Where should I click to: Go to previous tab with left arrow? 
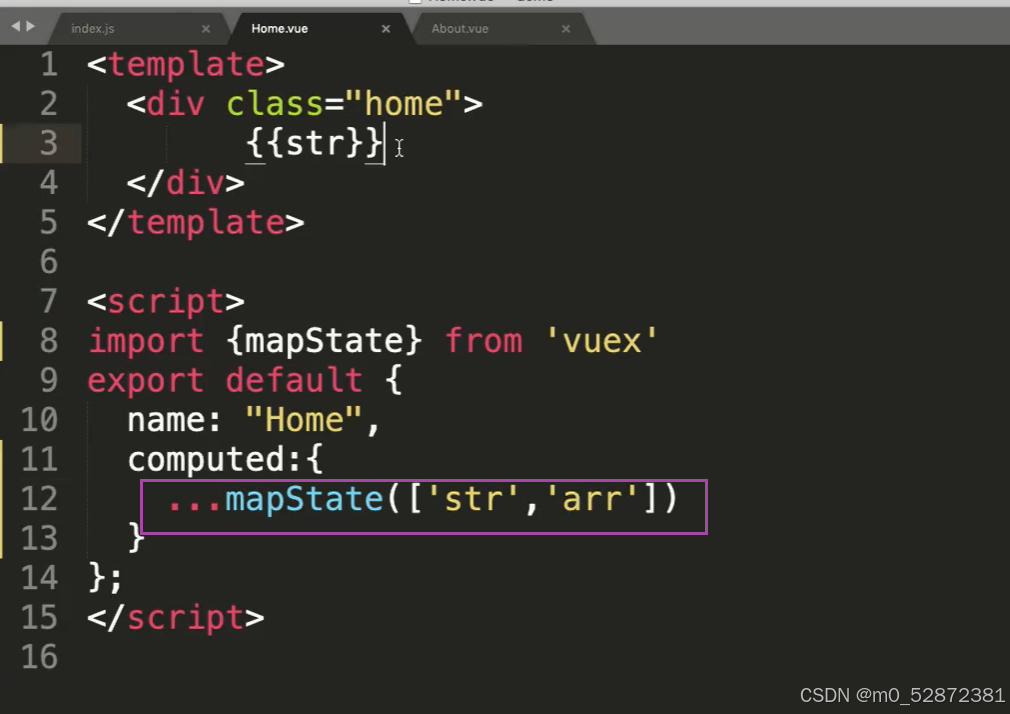(15, 26)
